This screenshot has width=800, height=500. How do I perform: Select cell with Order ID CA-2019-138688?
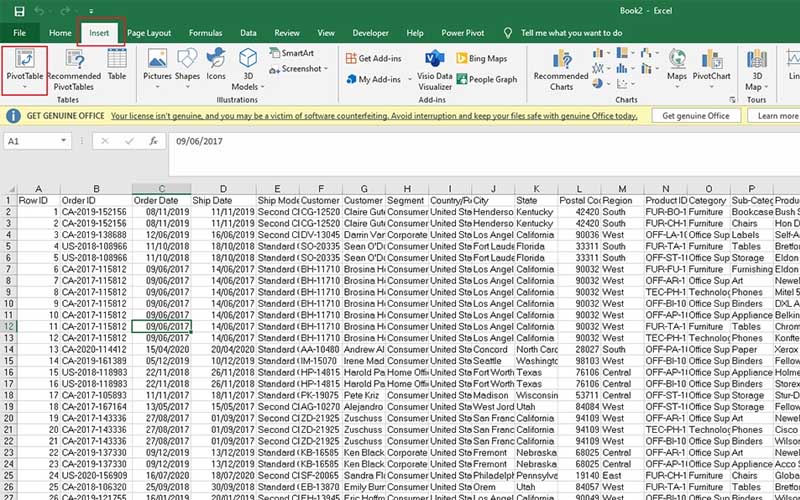click(96, 235)
